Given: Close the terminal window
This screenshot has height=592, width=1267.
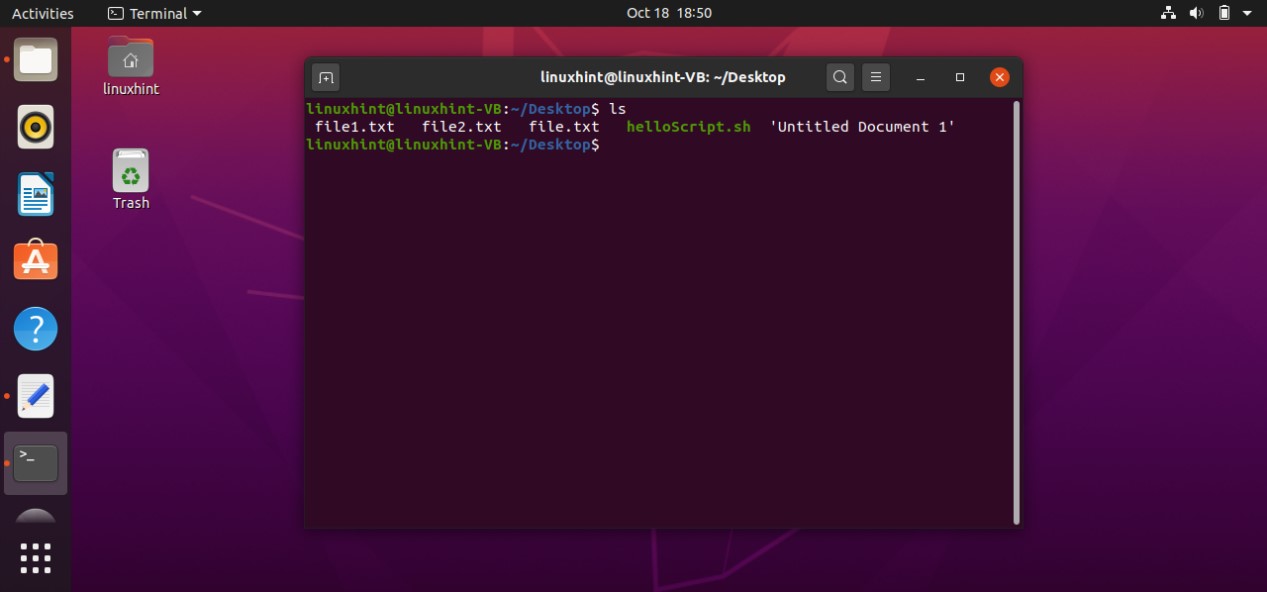Looking at the screenshot, I should [999, 77].
